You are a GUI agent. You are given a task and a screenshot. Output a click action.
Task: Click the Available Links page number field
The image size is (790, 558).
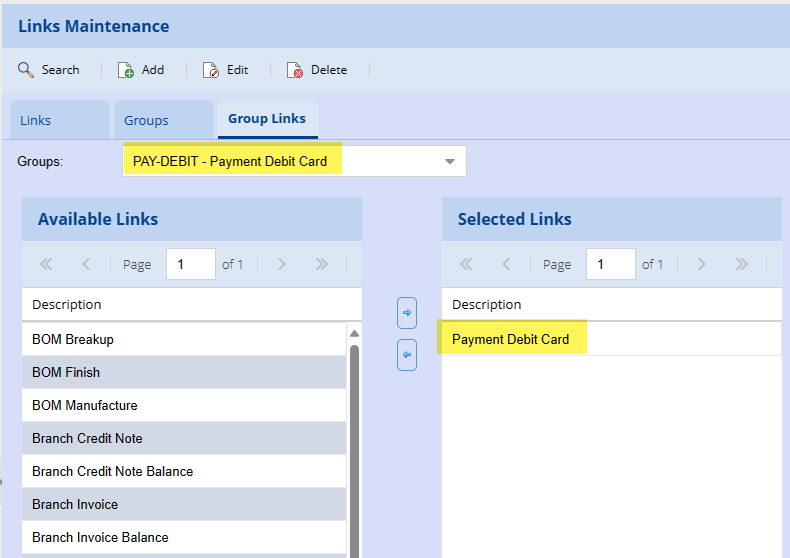pos(190,264)
